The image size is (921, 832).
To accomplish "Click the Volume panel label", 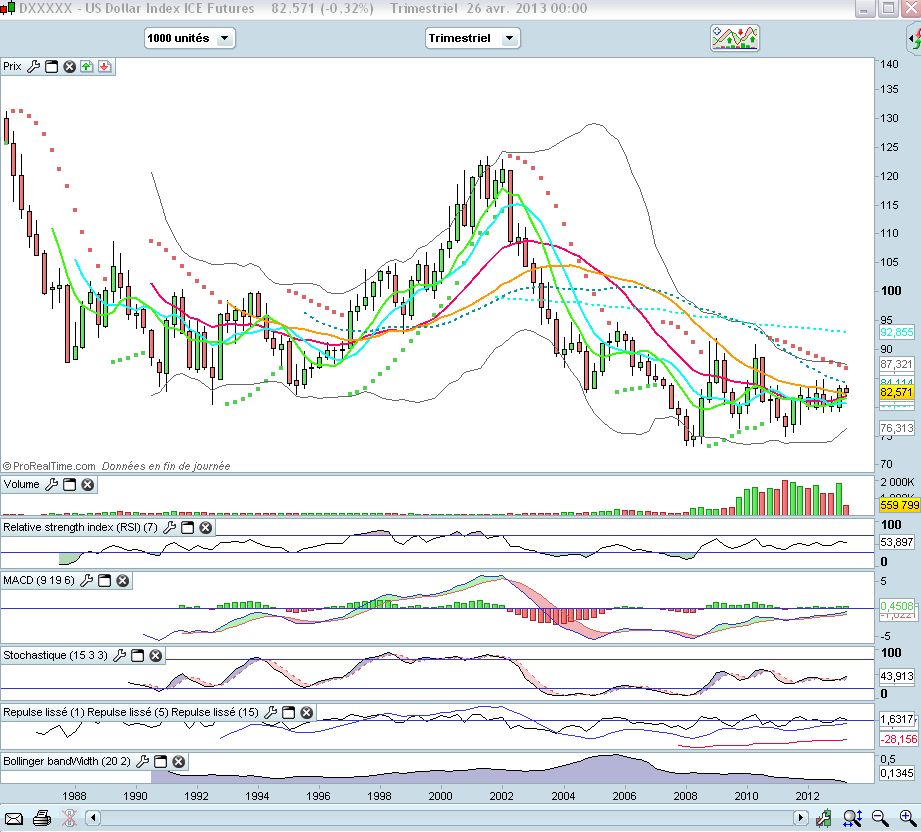I will pos(21,485).
